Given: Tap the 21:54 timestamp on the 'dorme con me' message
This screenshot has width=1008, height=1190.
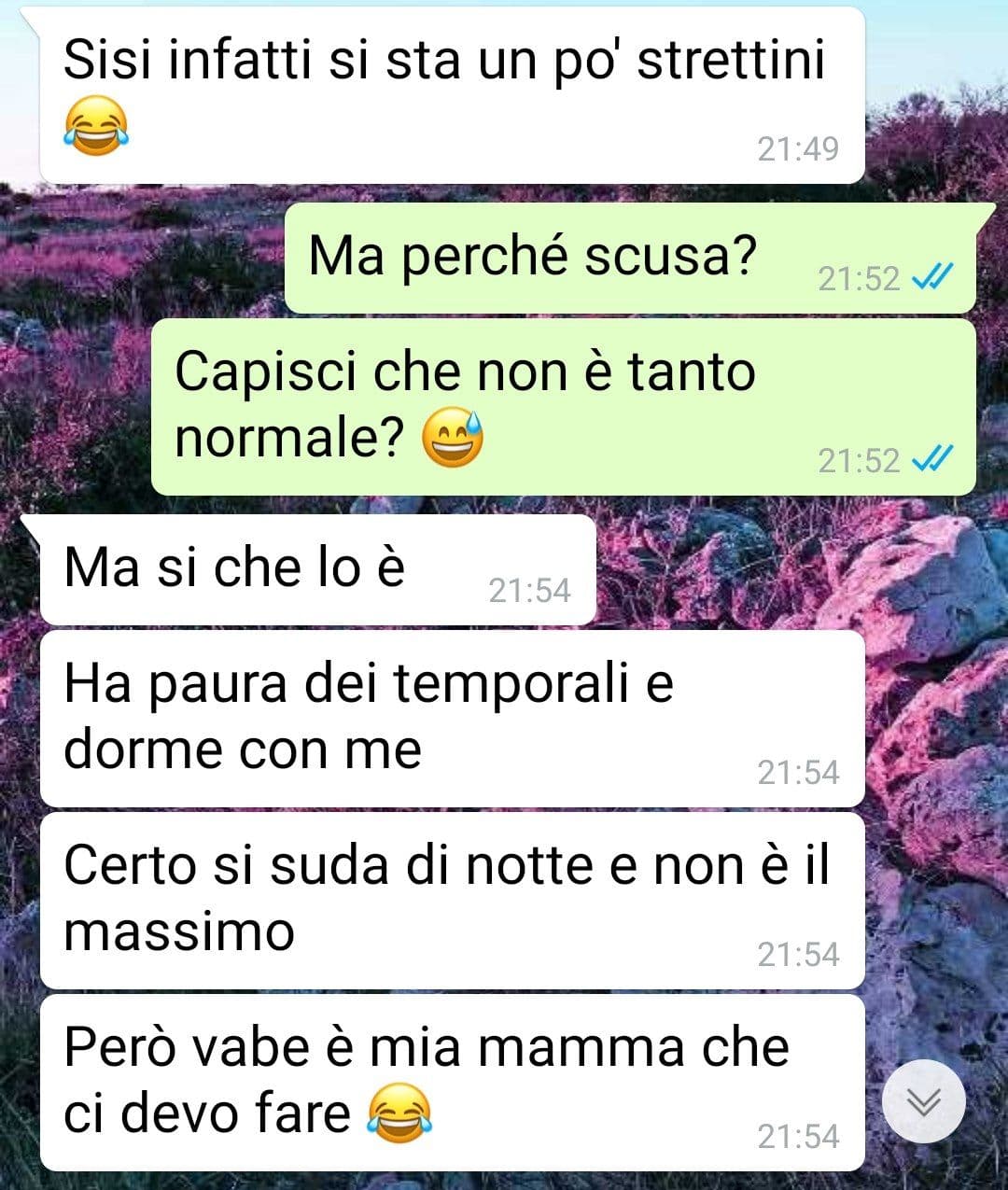Looking at the screenshot, I should click(798, 773).
